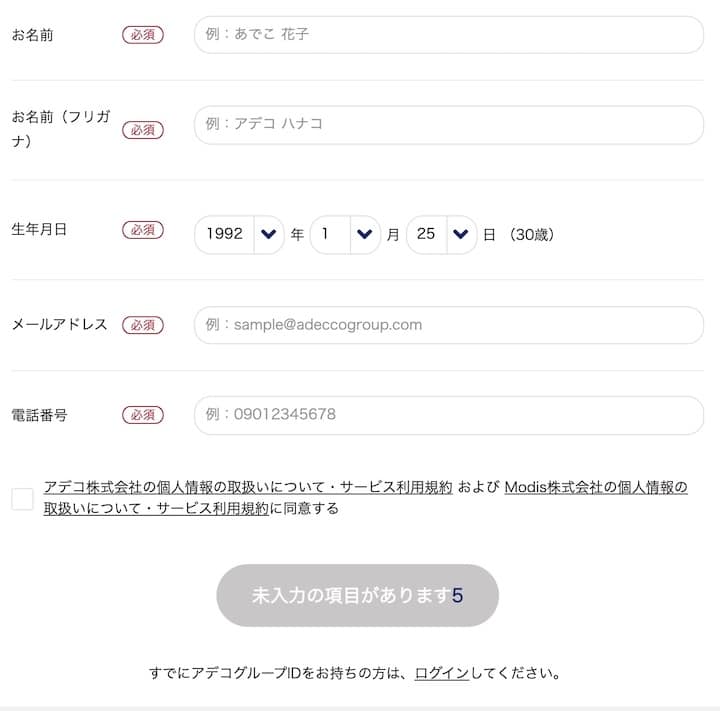Image resolution: width=720 pixels, height=711 pixels.
Task: Click the 必須 badge beside お名前
Action: pyautogui.click(x=143, y=35)
